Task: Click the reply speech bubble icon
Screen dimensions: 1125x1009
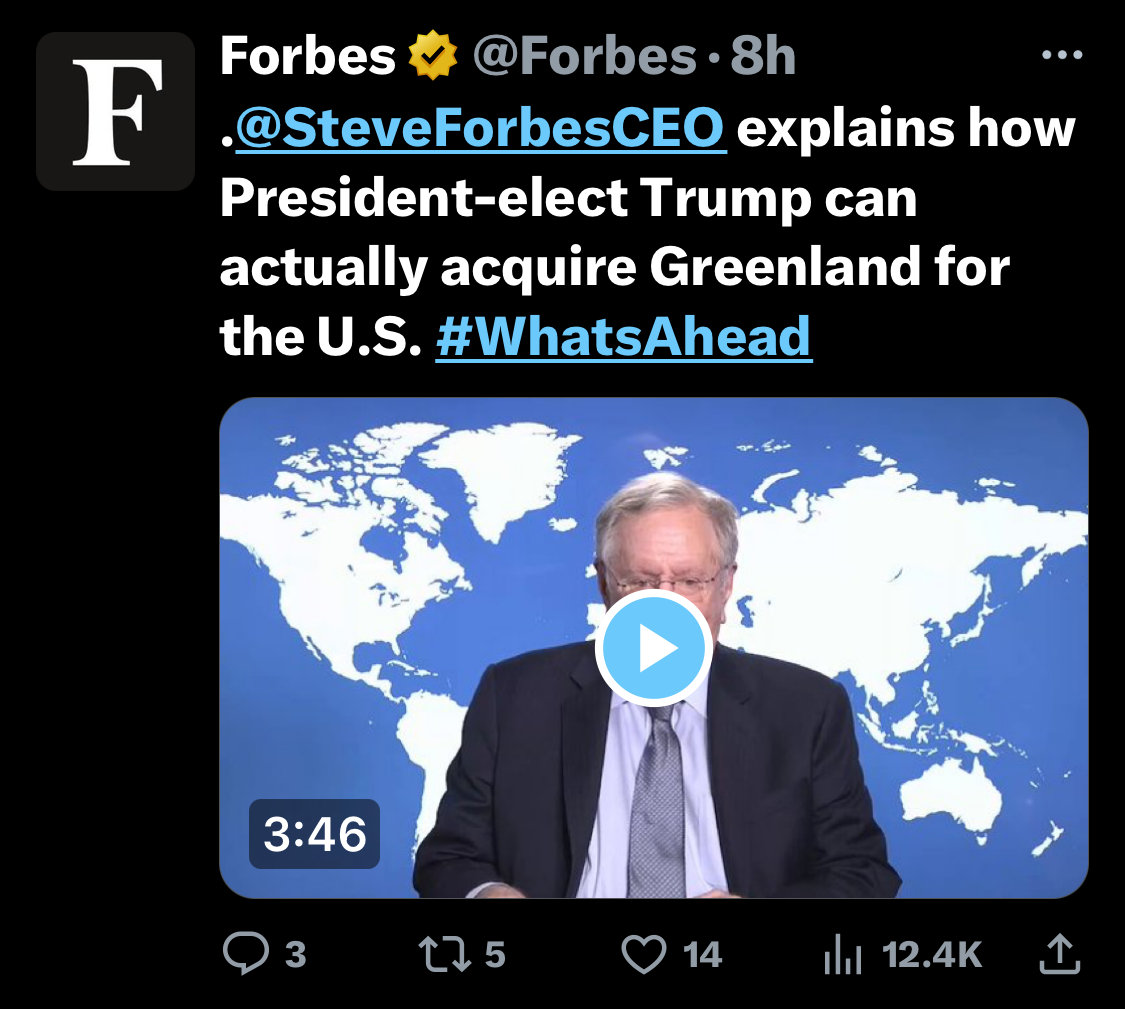Action: click(x=245, y=954)
